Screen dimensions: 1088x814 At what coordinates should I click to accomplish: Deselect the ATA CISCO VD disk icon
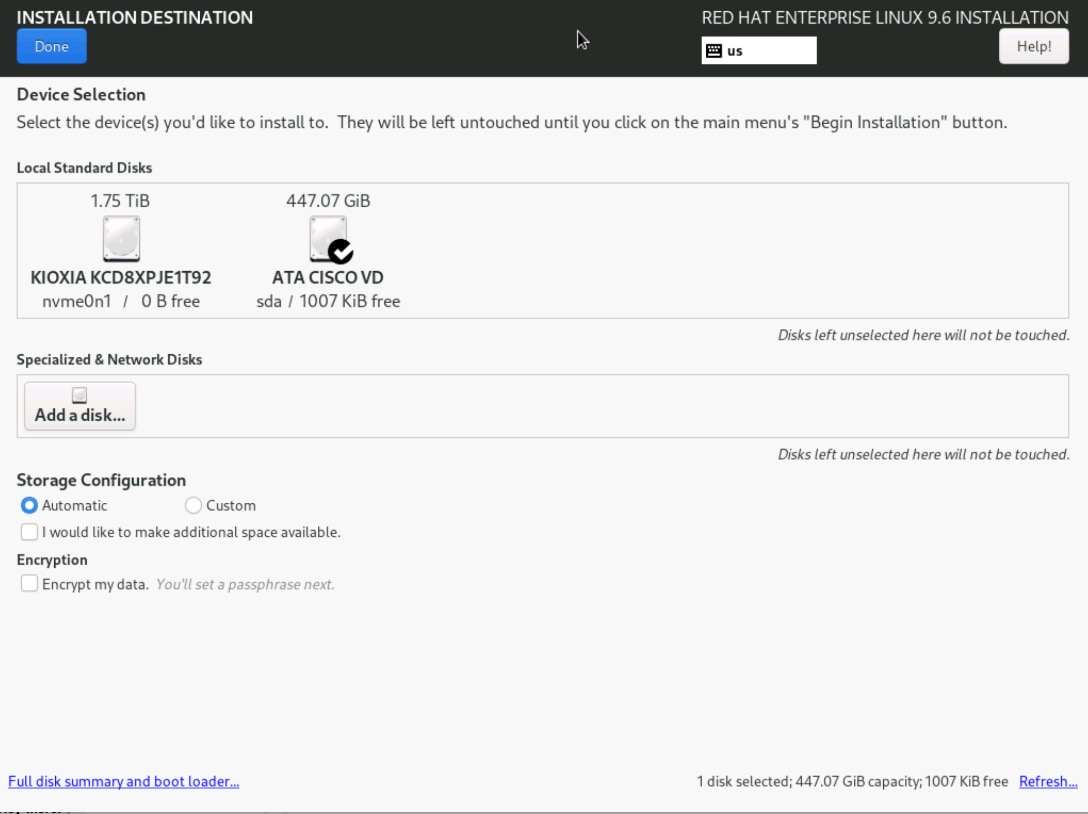(329, 239)
